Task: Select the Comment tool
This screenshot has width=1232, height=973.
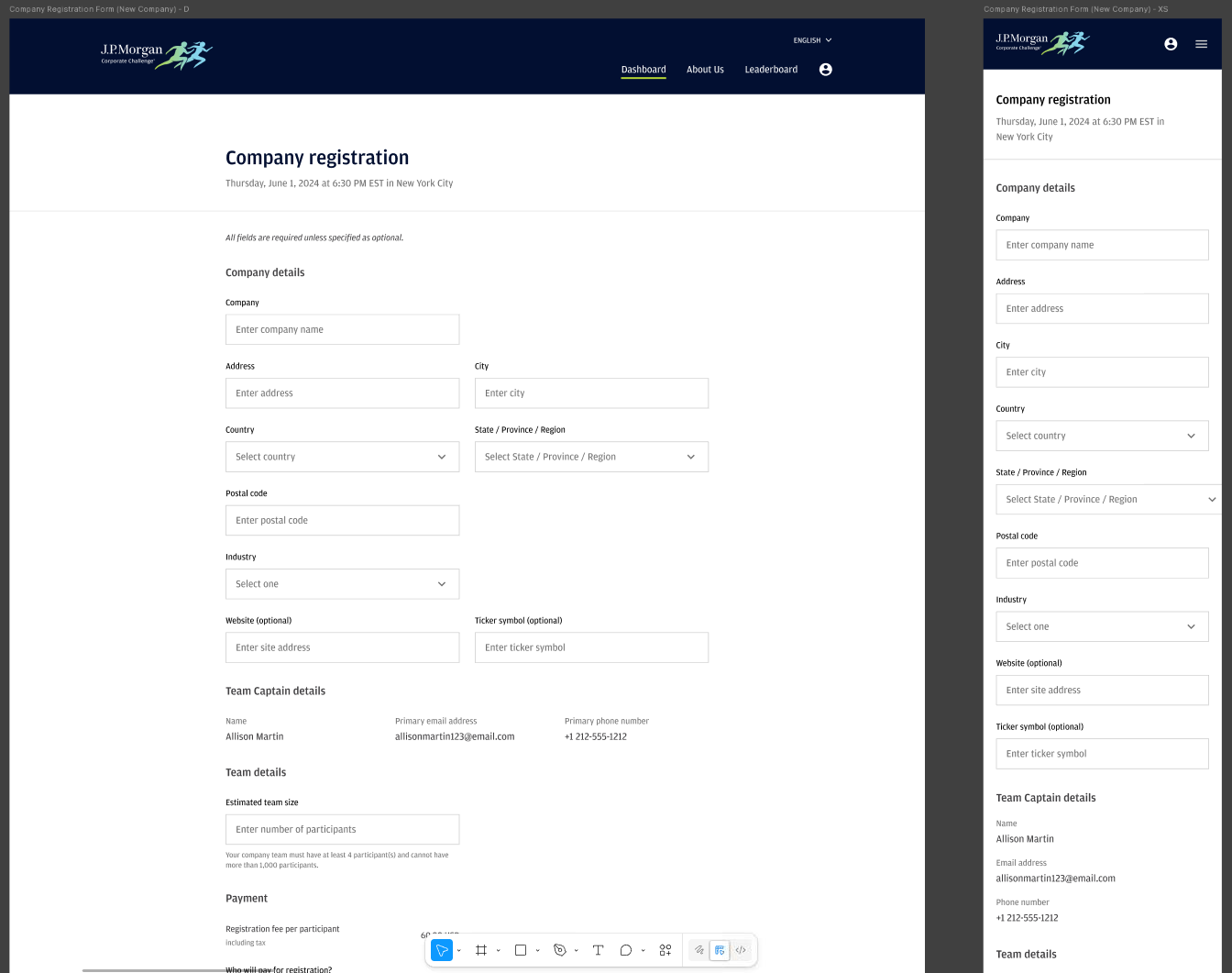Action: click(626, 950)
